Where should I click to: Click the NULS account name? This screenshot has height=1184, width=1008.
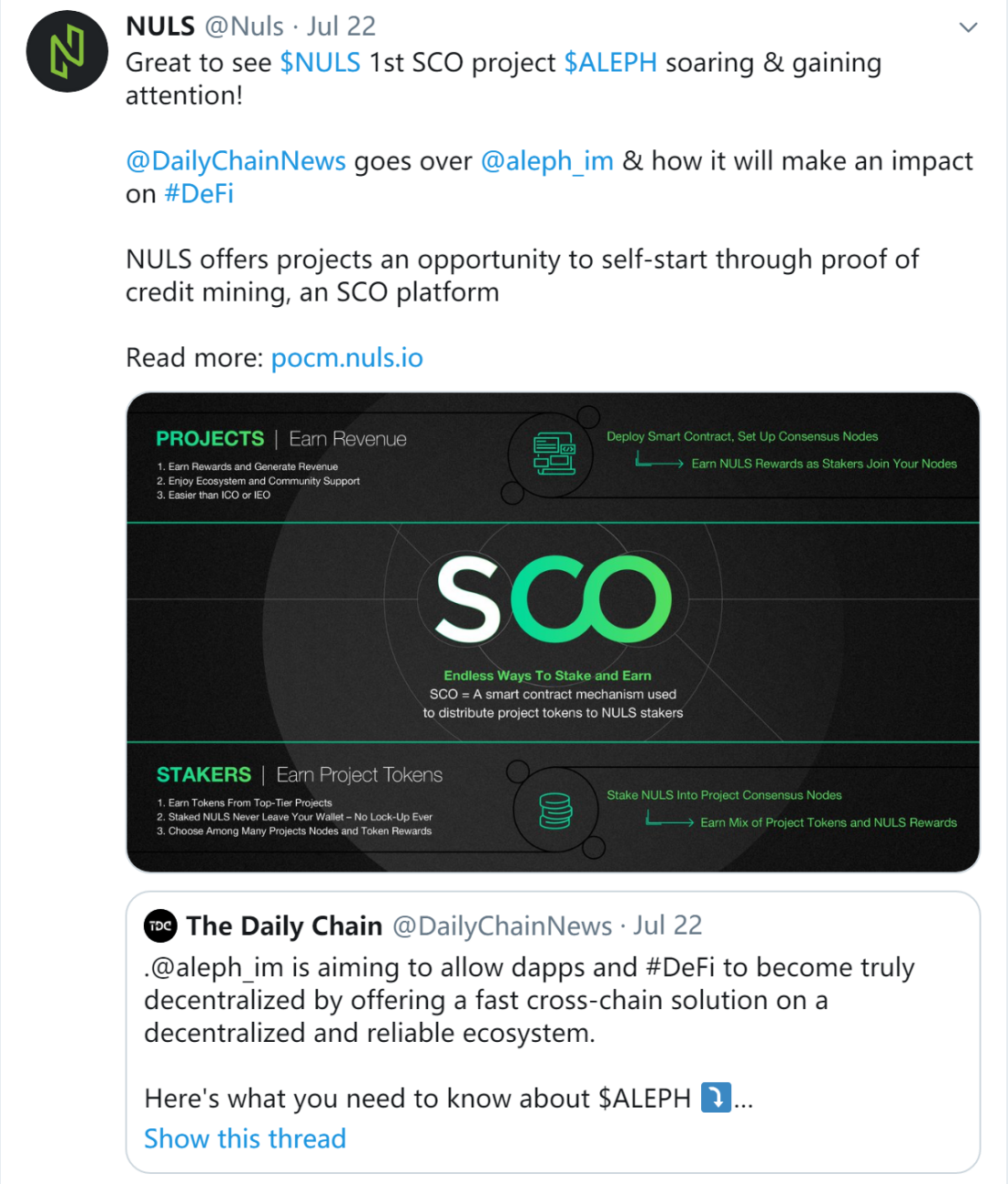(160, 26)
